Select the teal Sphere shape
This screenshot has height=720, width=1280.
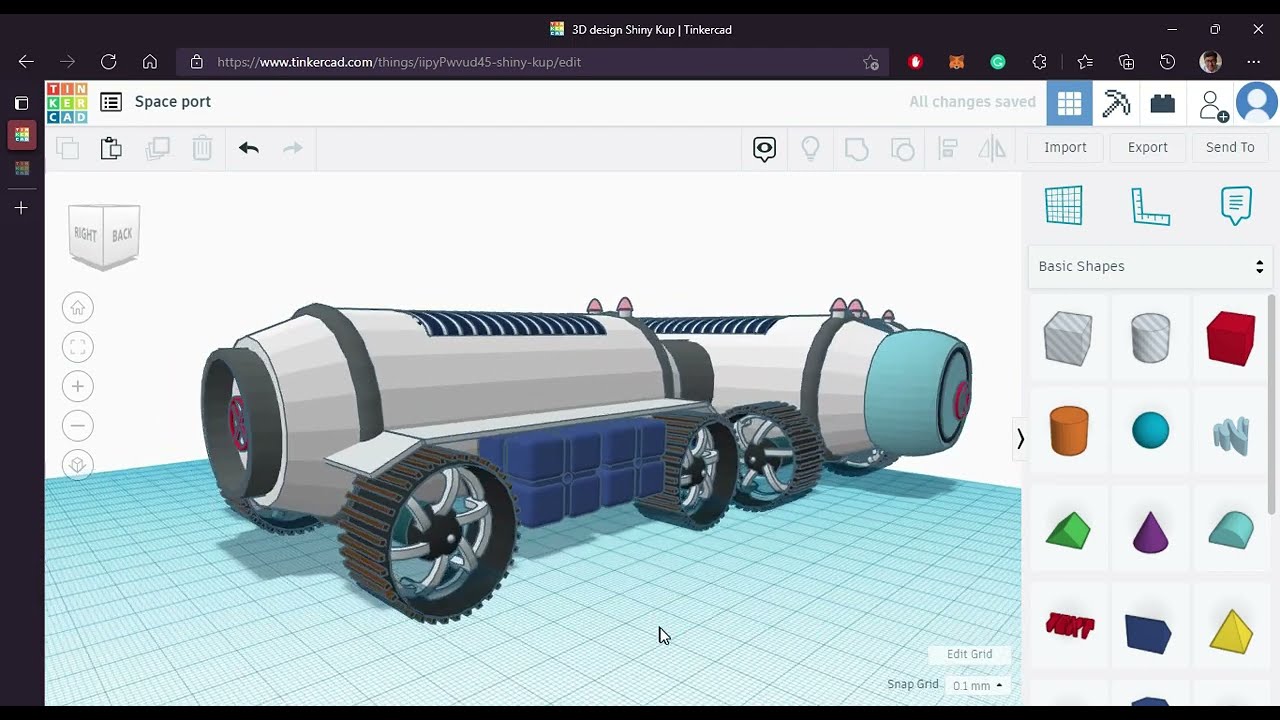[1150, 431]
